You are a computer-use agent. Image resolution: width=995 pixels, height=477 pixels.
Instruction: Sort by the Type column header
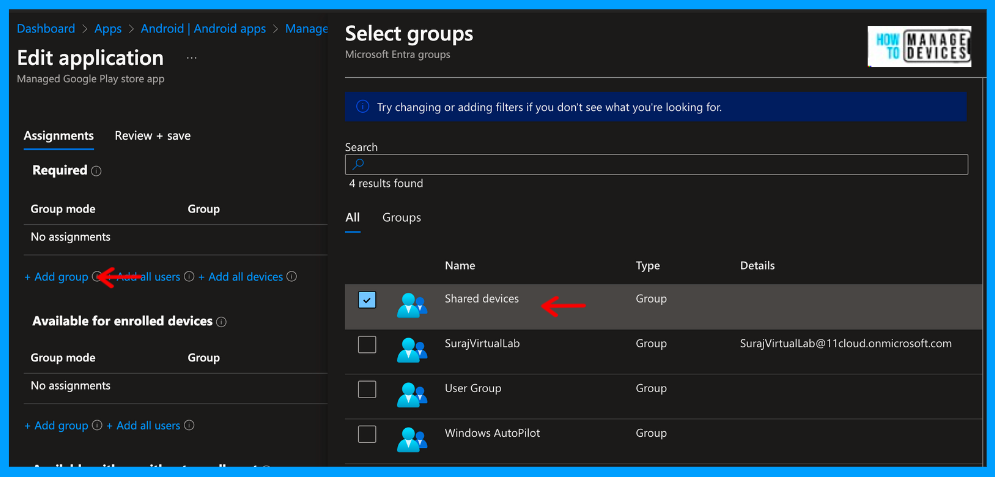tap(648, 265)
